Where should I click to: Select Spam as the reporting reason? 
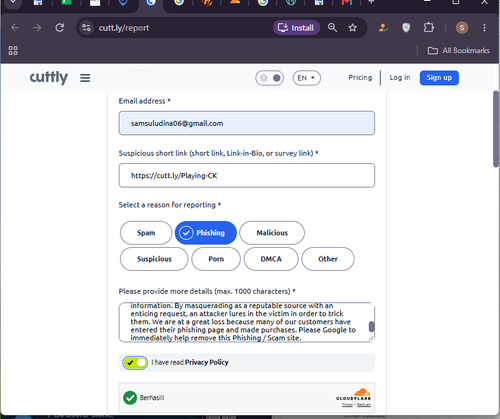[146, 233]
